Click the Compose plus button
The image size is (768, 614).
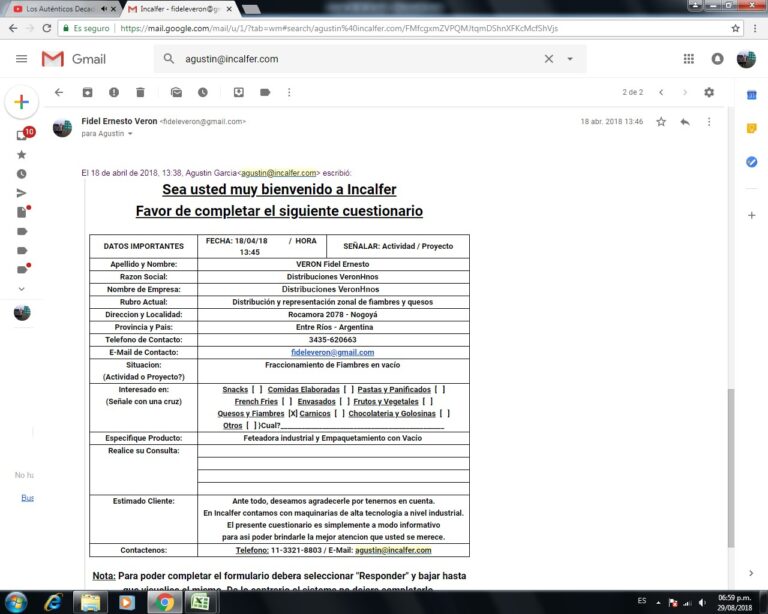point(21,102)
